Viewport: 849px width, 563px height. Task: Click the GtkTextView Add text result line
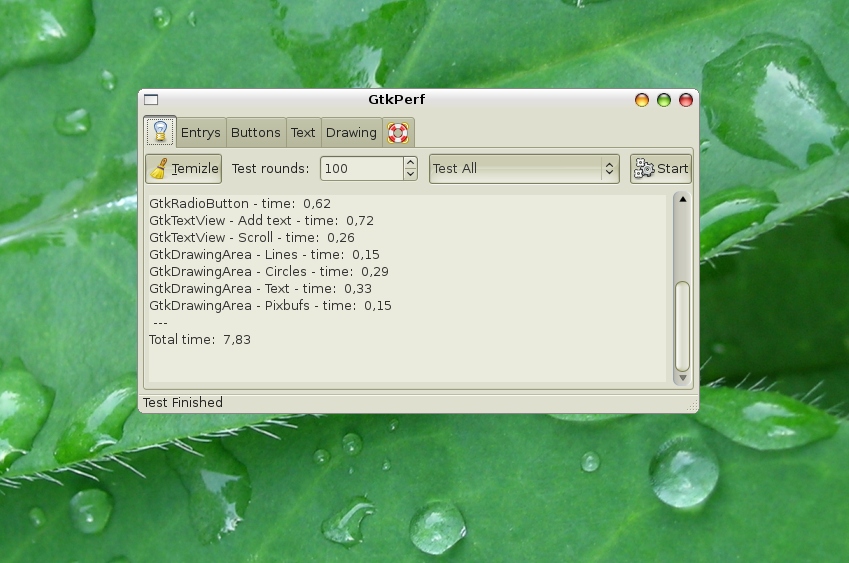(262, 221)
